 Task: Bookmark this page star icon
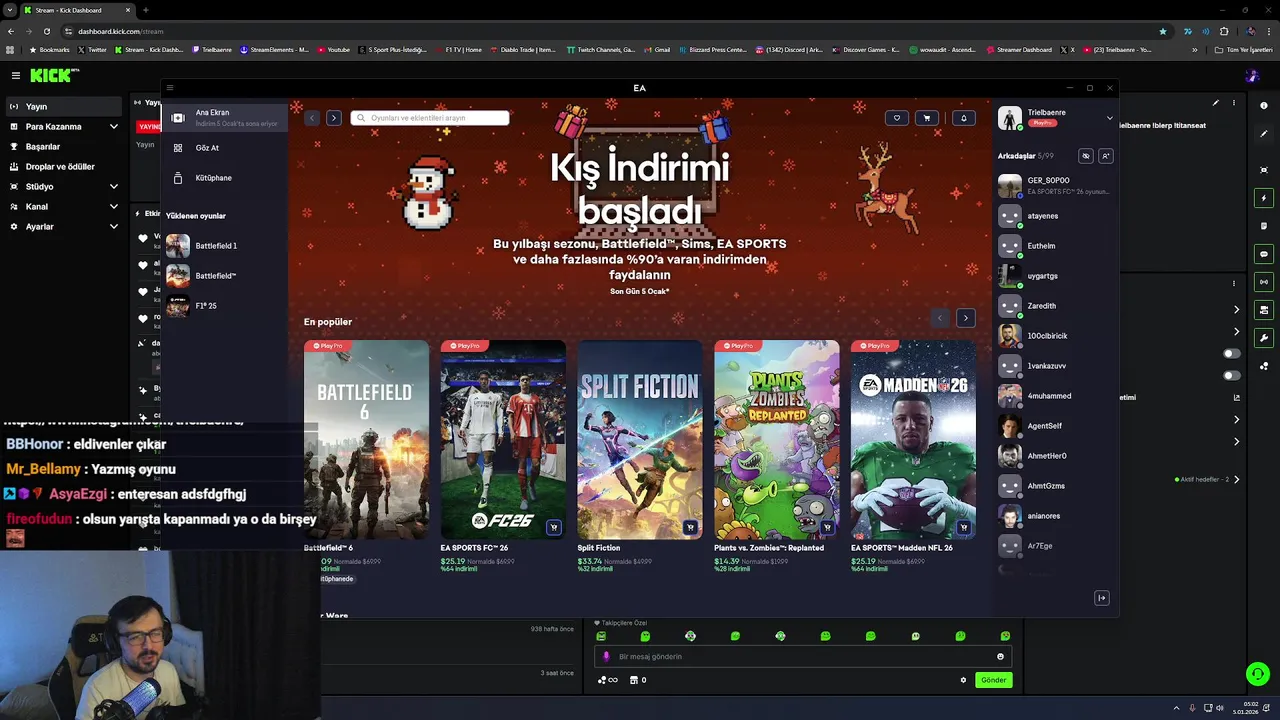1162,31
